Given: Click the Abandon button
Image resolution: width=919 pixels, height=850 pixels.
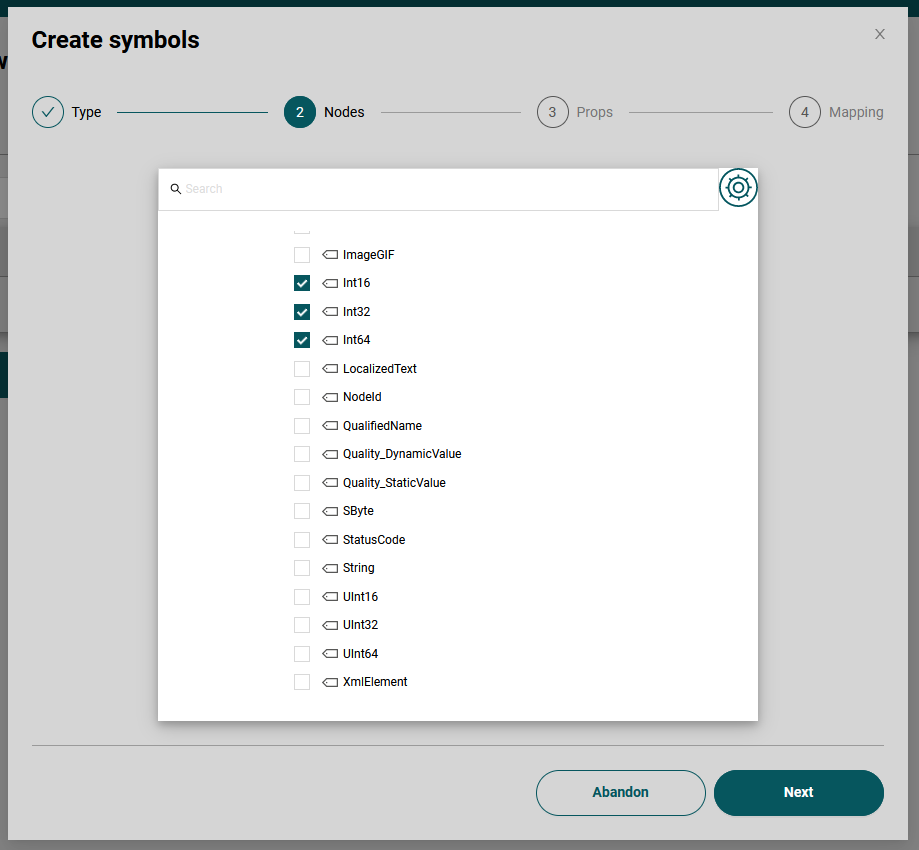Looking at the screenshot, I should 620,792.
